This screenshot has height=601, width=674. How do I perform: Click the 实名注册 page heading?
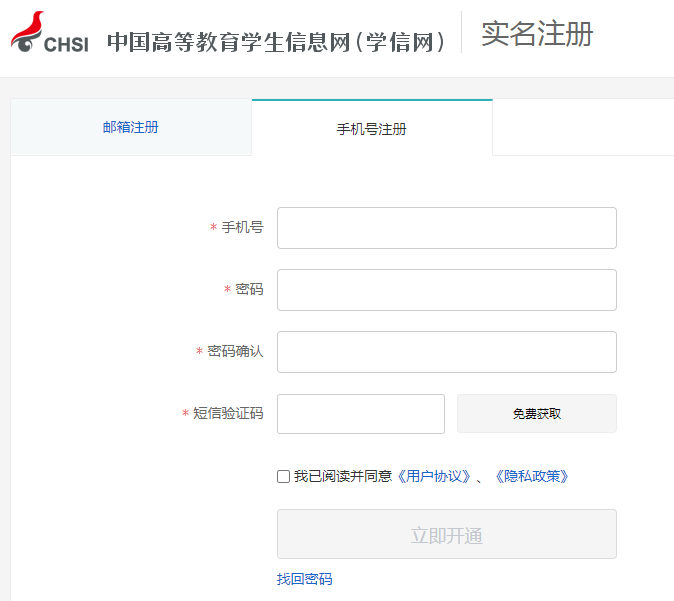537,34
